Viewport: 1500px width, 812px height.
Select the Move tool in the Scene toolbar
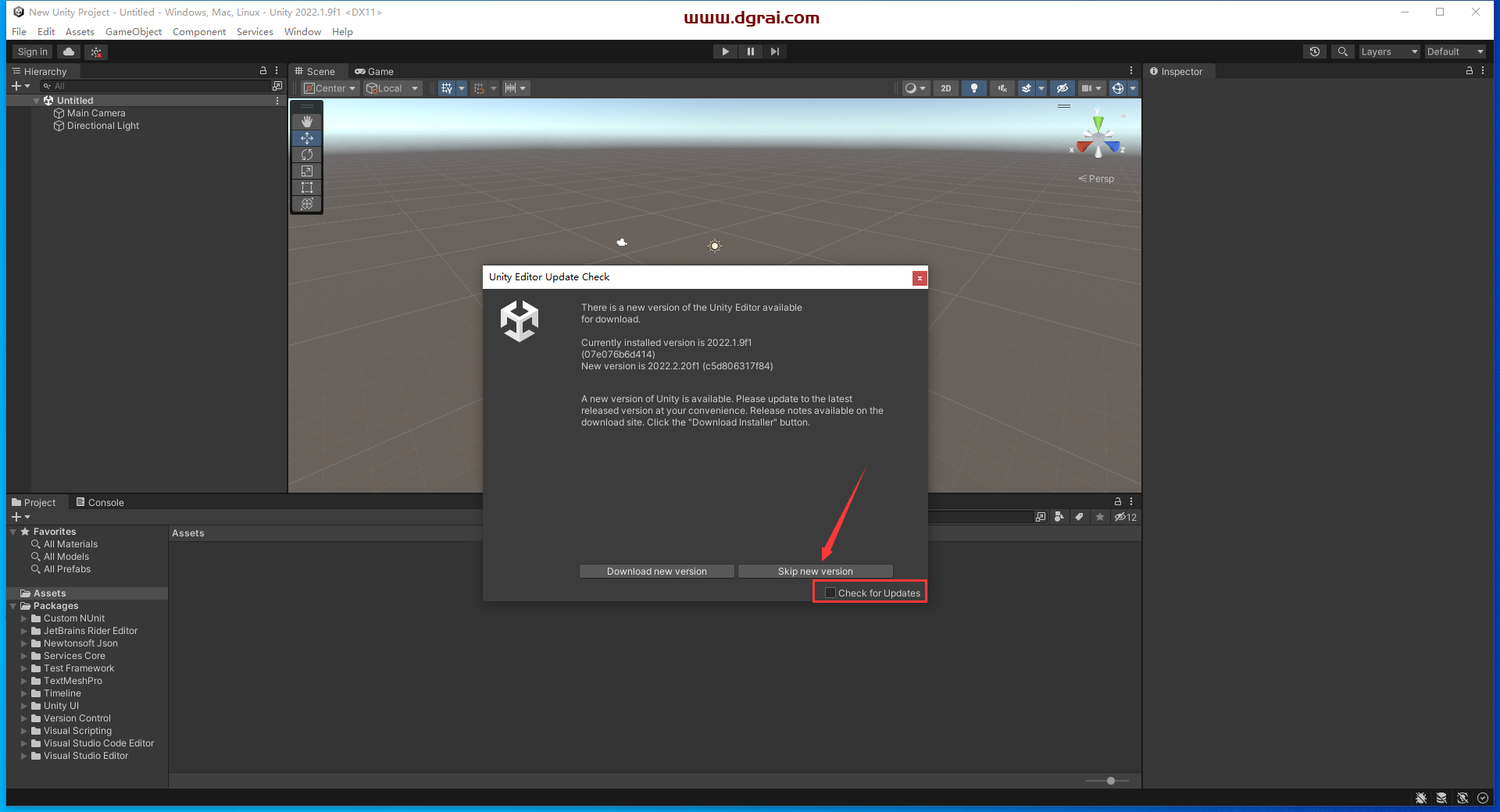click(x=306, y=138)
